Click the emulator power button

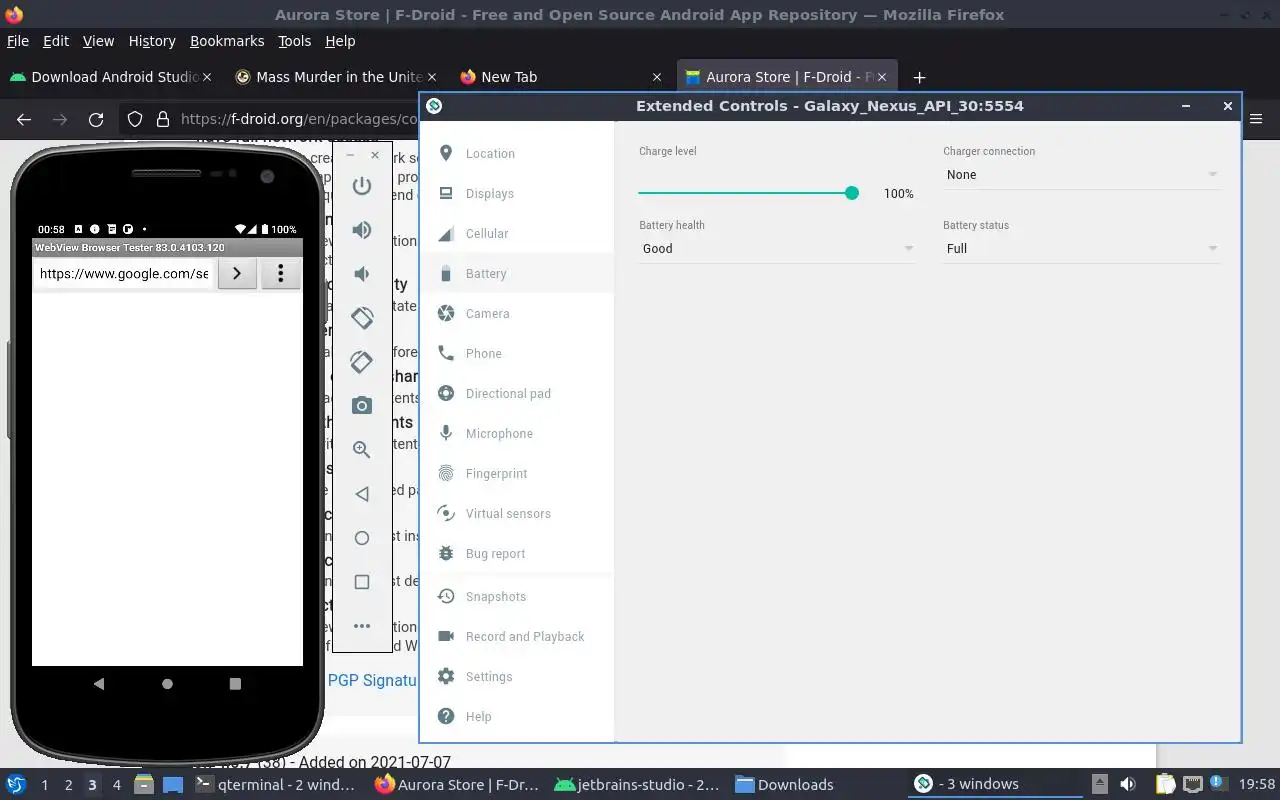(362, 186)
